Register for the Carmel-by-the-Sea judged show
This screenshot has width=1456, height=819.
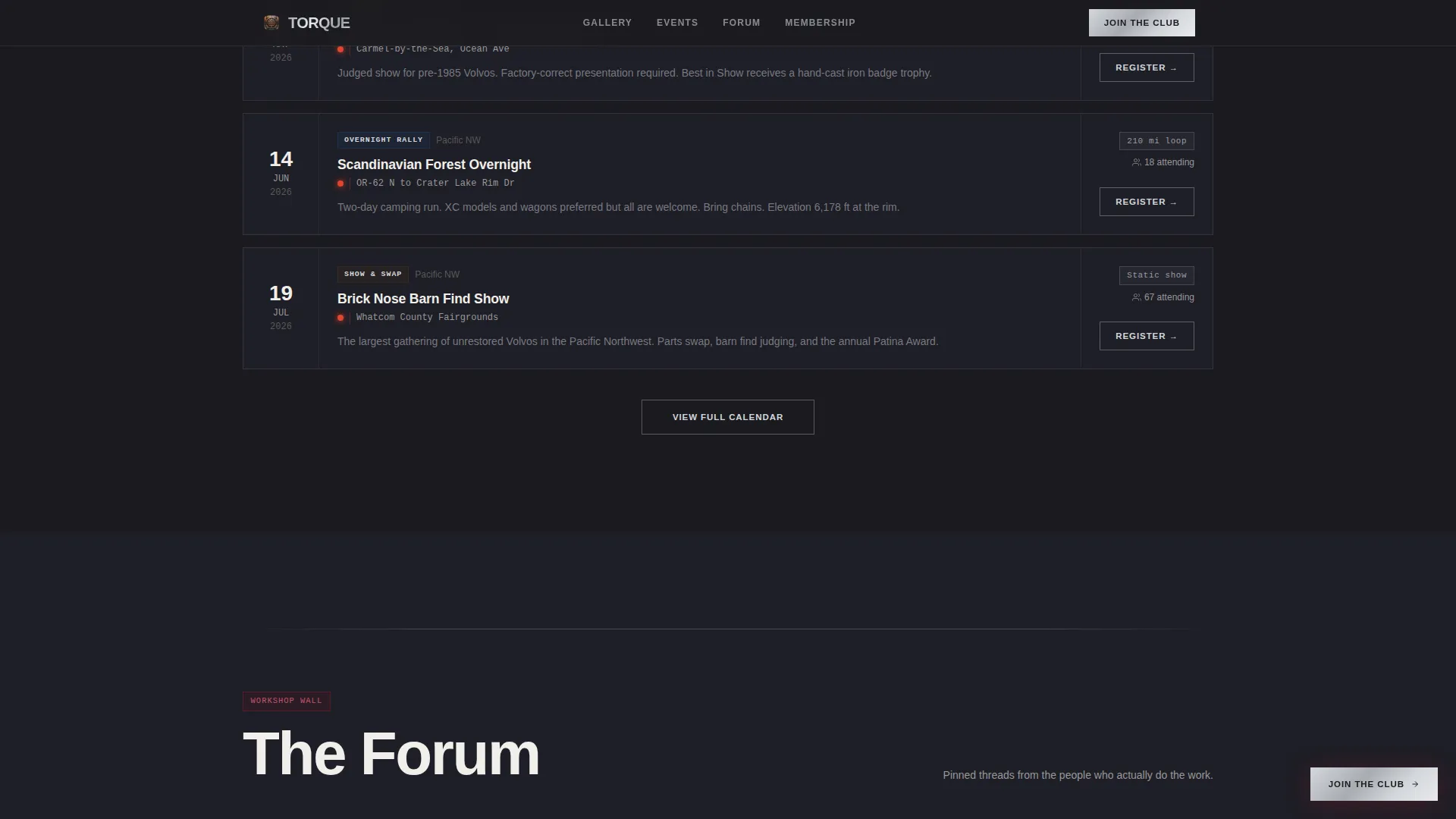point(1146,67)
